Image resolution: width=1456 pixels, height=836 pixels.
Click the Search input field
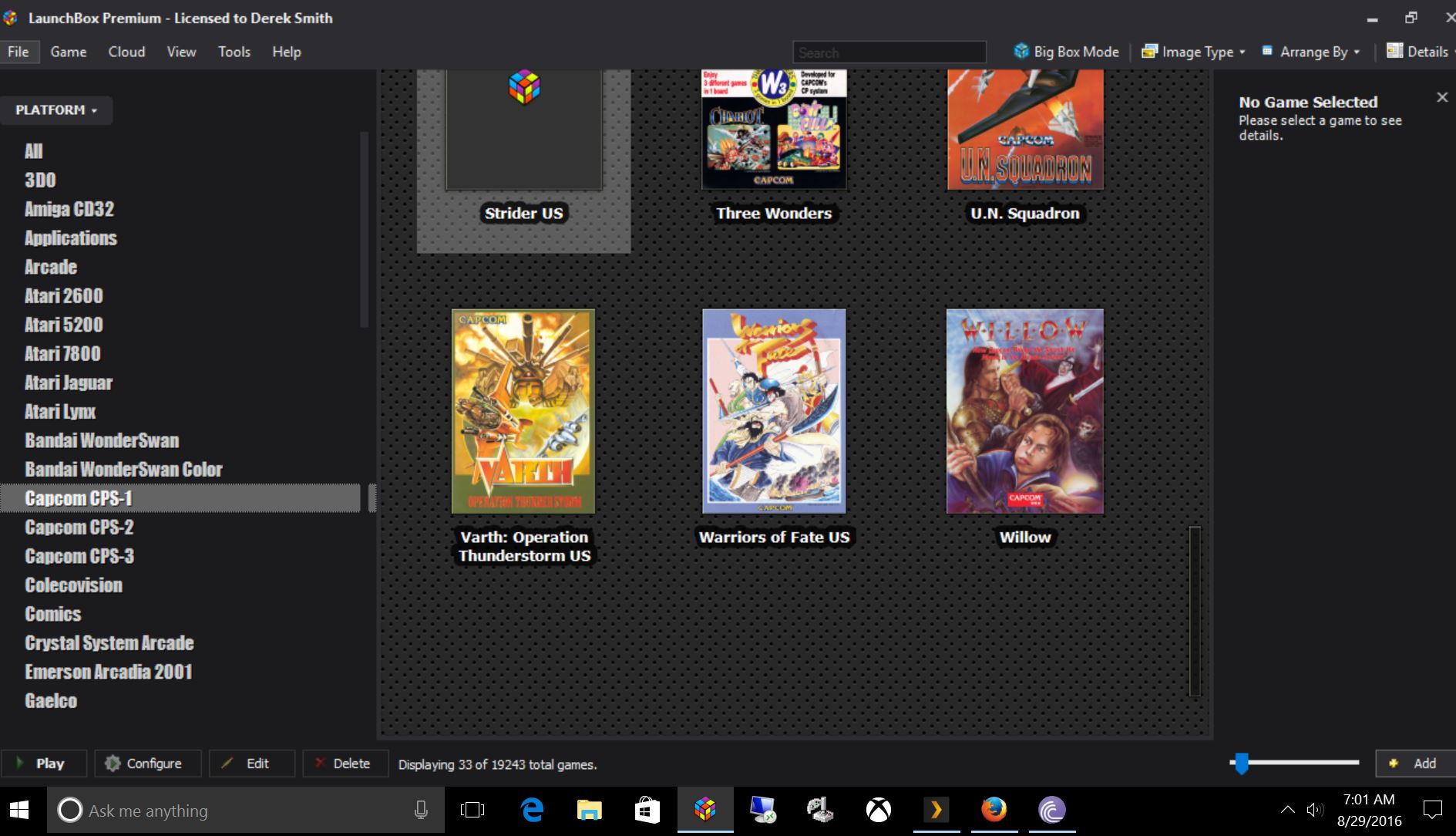point(889,52)
